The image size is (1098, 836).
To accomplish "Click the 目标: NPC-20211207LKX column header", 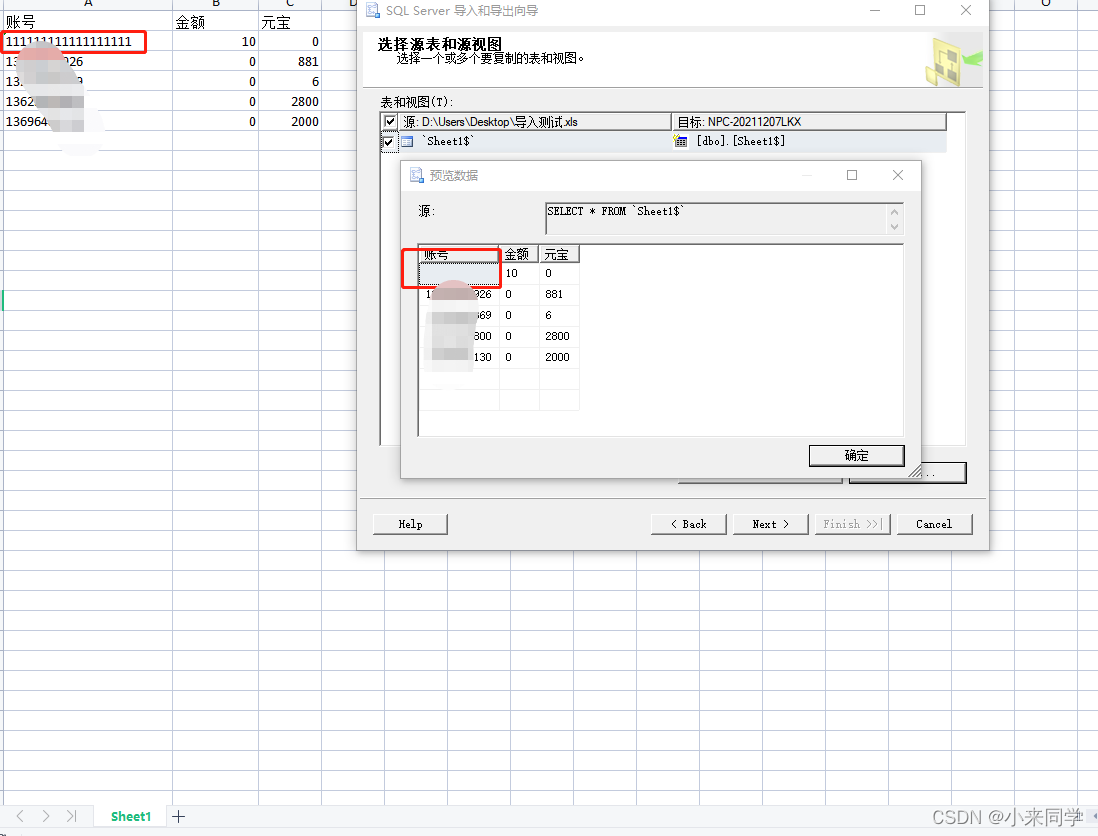I will (x=809, y=122).
